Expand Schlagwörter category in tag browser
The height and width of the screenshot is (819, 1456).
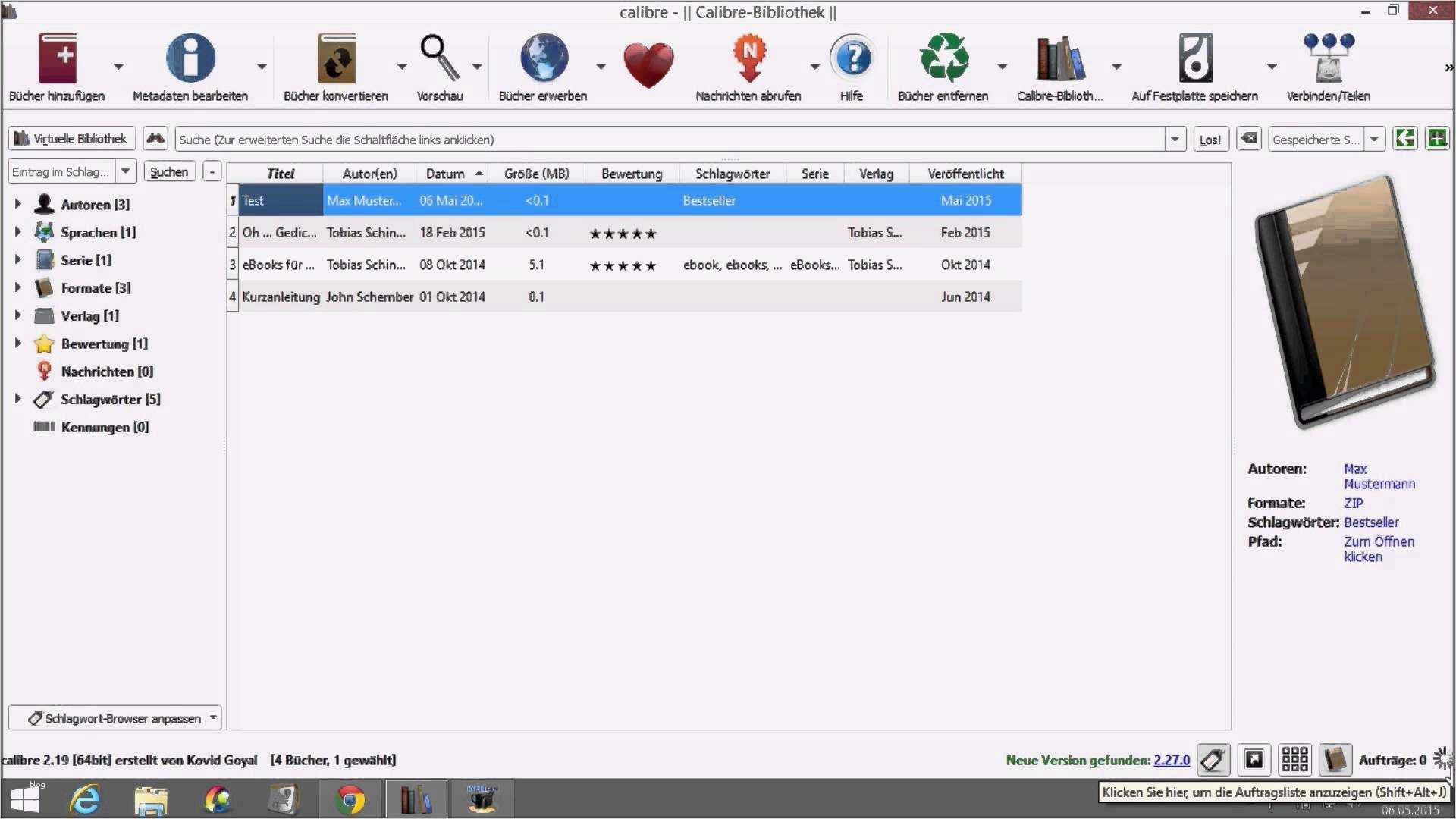17,399
